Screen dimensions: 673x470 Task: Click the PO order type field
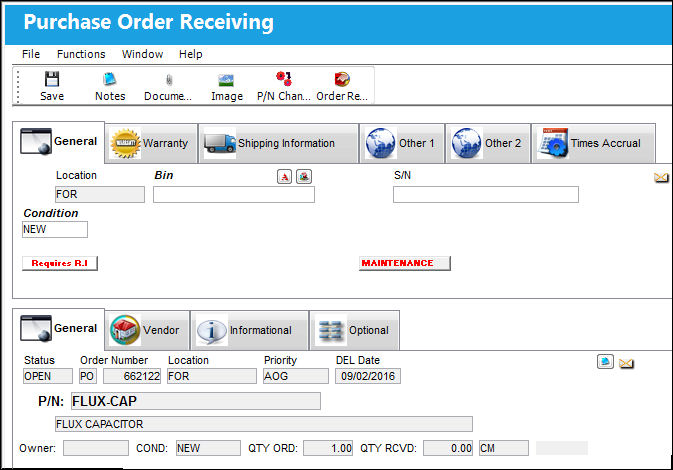tap(88, 376)
